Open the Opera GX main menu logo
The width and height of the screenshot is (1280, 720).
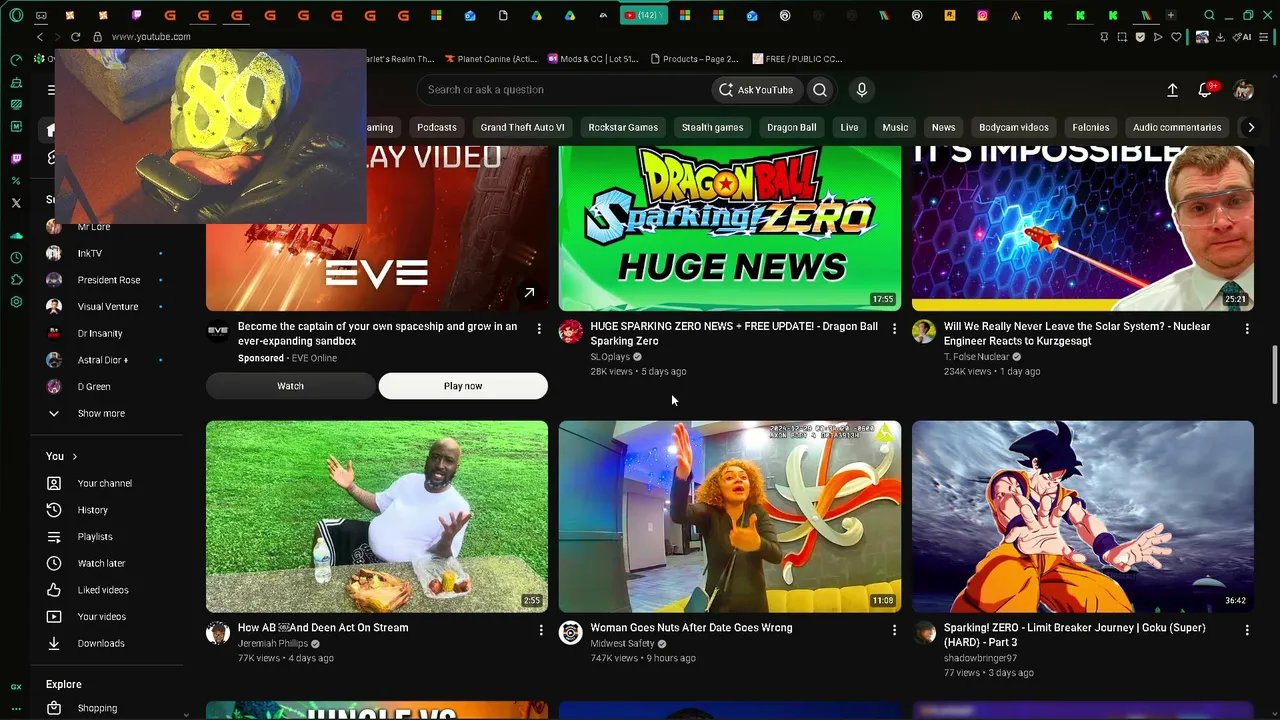click(x=16, y=15)
